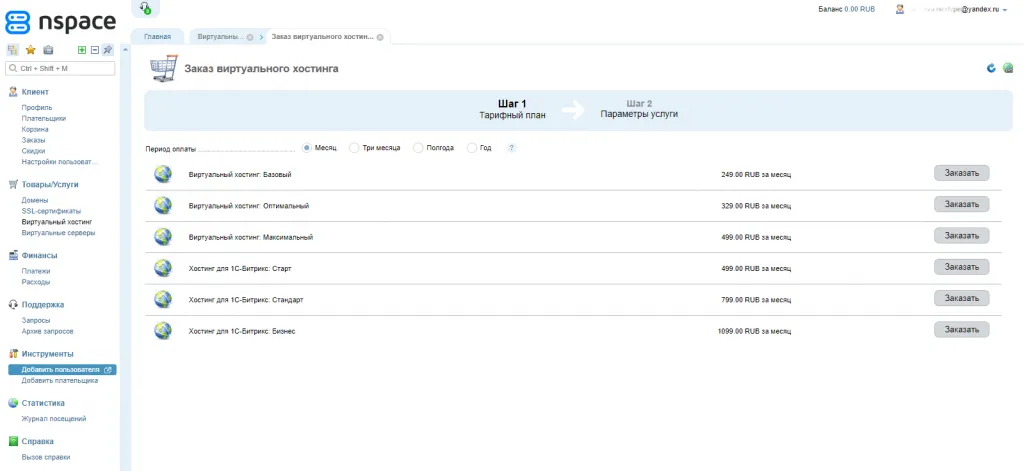Screen dimensions: 1024x471
Task: Select the Заказ виртуального хостин... tab
Action: click(323, 37)
